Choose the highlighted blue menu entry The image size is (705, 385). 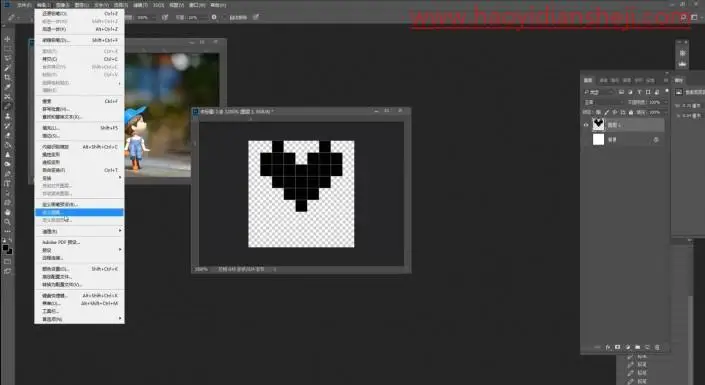79,212
